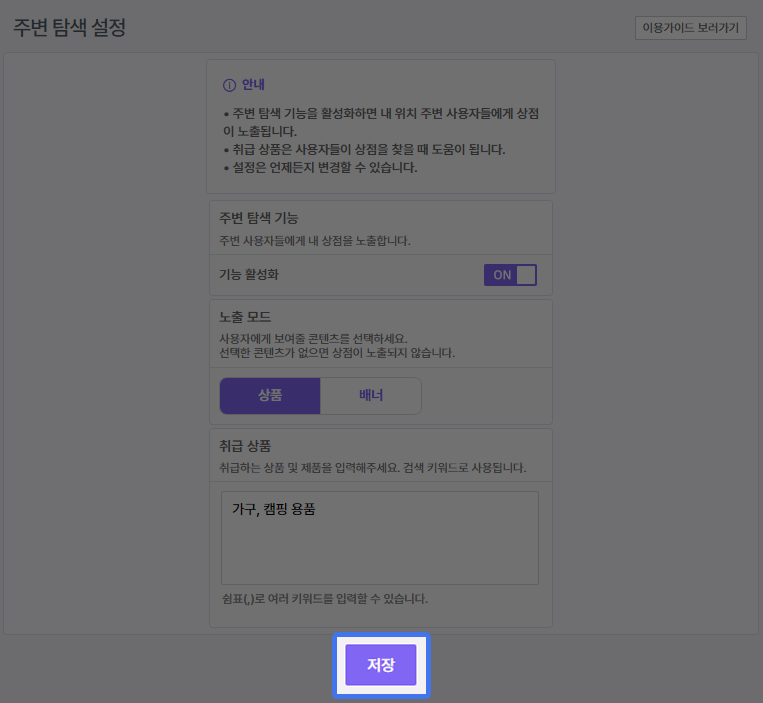Click the comma keyword hint below text area

(324, 599)
